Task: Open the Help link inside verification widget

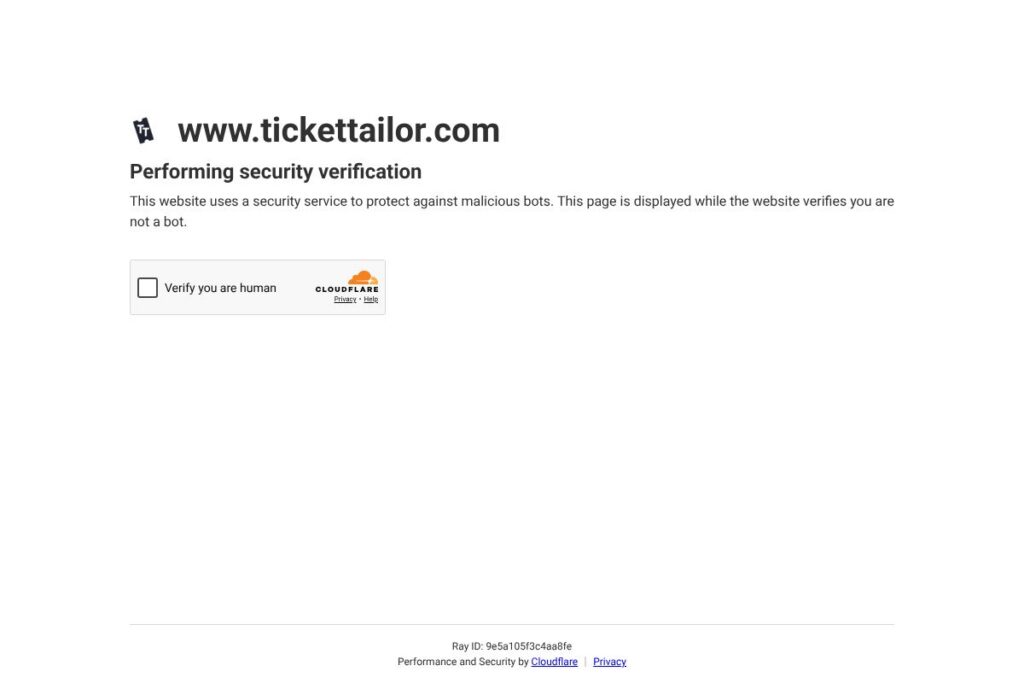Action: pyautogui.click(x=371, y=299)
